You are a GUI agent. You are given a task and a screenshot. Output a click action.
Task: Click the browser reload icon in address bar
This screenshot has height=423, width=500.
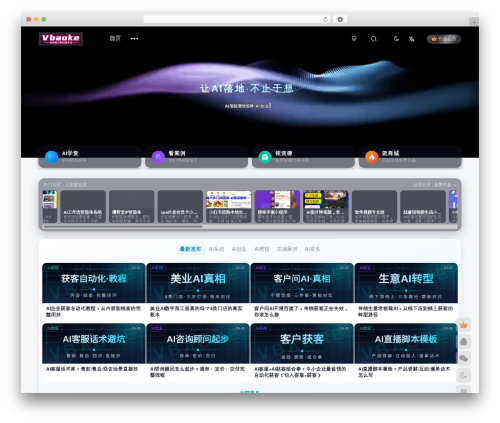[325, 19]
